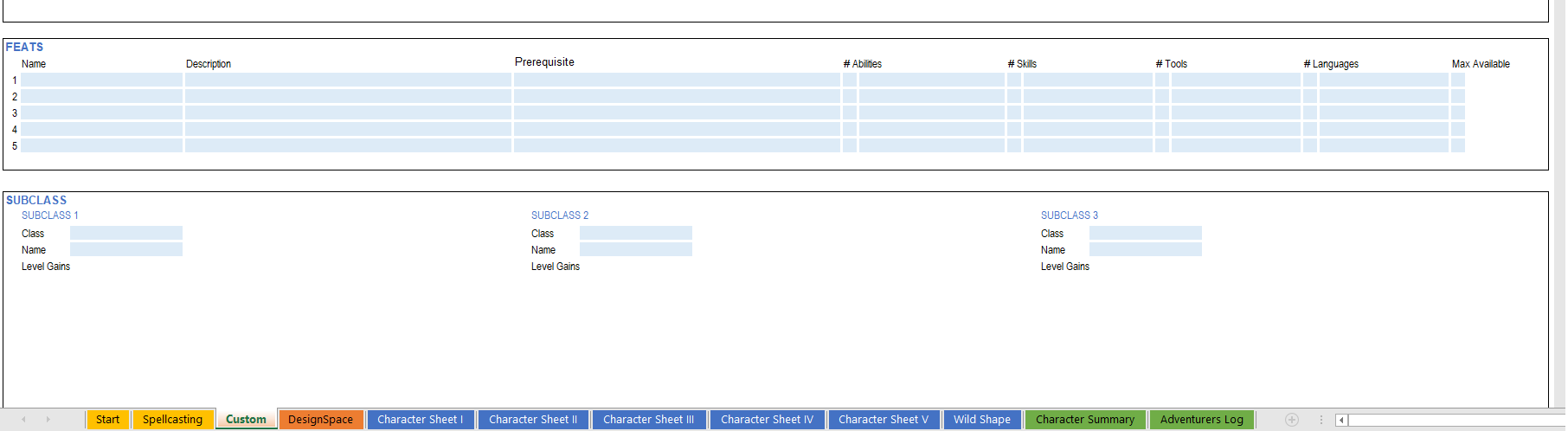Click the tab bar resize handle dots
1568x431 pixels.
coord(1321,420)
